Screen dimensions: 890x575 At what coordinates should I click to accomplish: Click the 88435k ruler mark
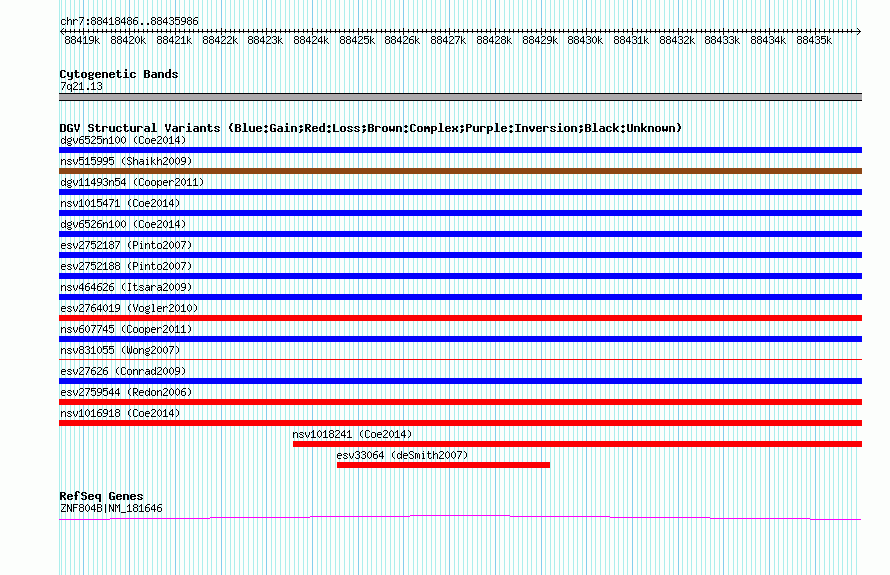[x=815, y=40]
